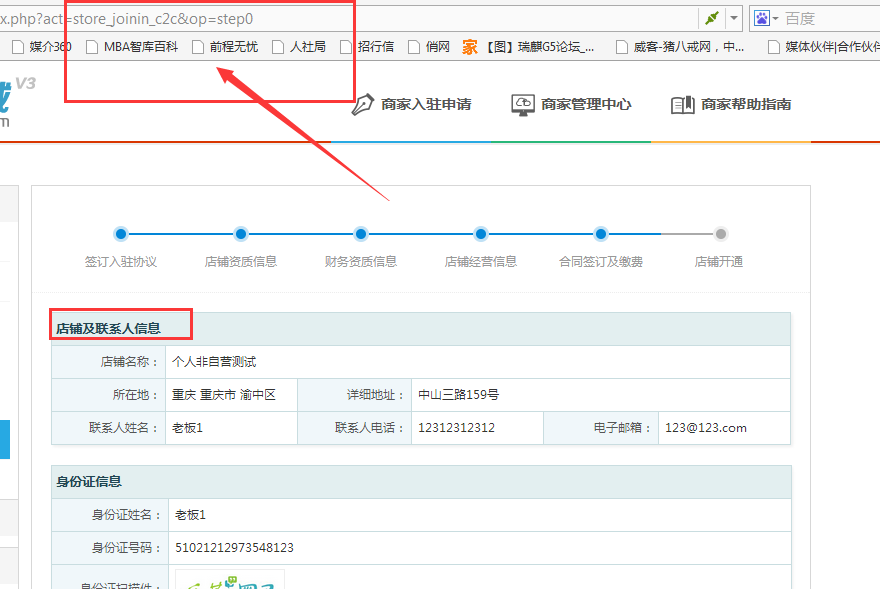Go to 商家管理中心 tab

point(586,104)
